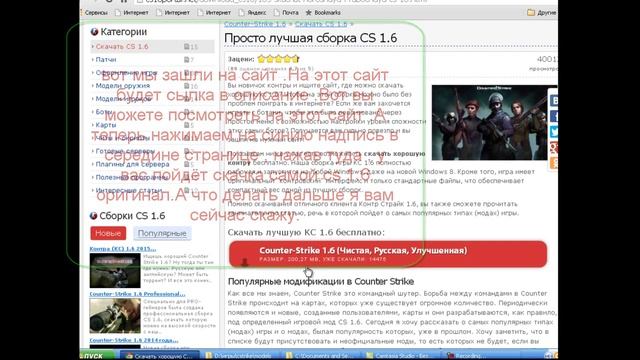The height and width of the screenshot is (360, 640).
Task: Click the Популярные модификации в Counter Strike heading
Action: pyautogui.click(x=321, y=281)
